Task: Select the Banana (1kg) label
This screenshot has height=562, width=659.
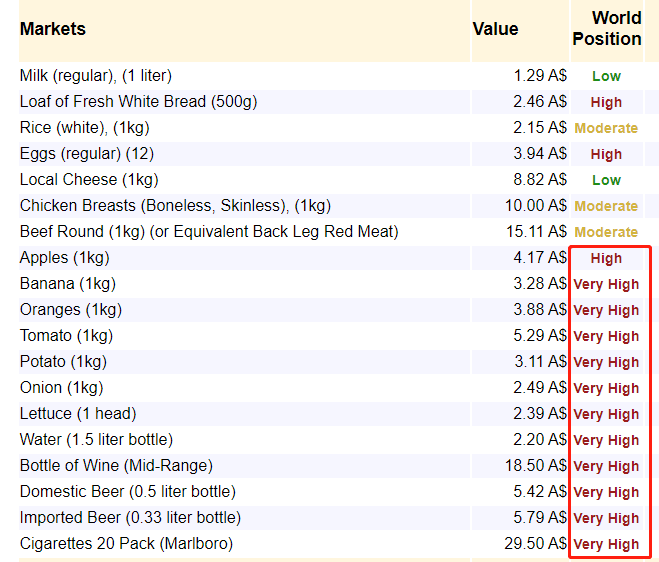Action: pyautogui.click(x=68, y=284)
